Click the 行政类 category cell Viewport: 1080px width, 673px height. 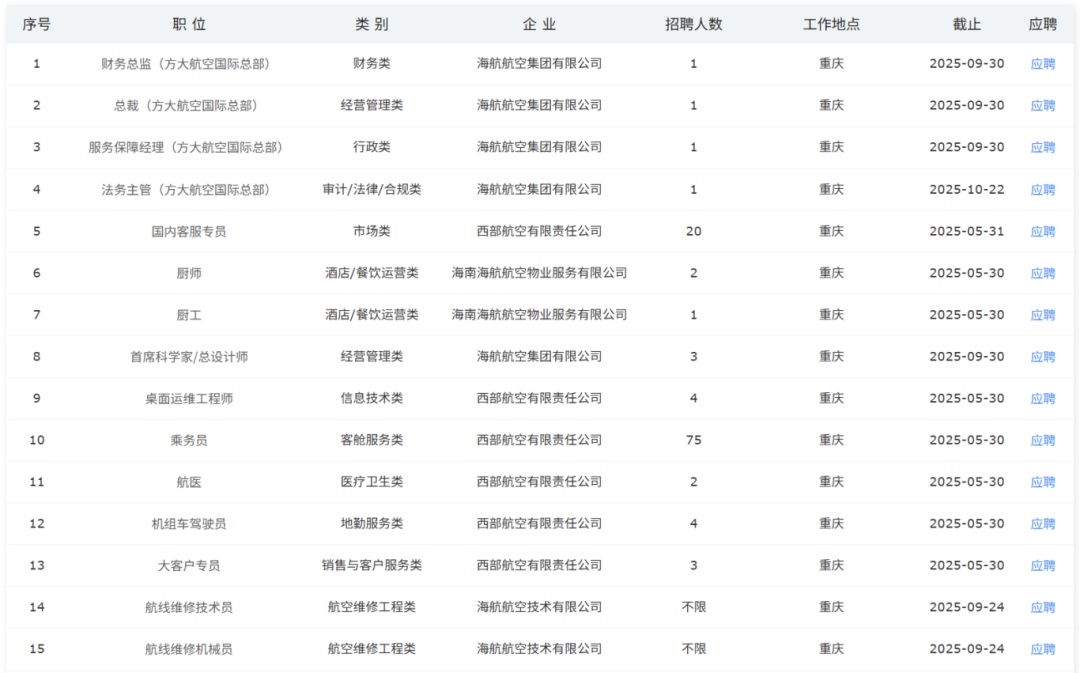[371, 147]
